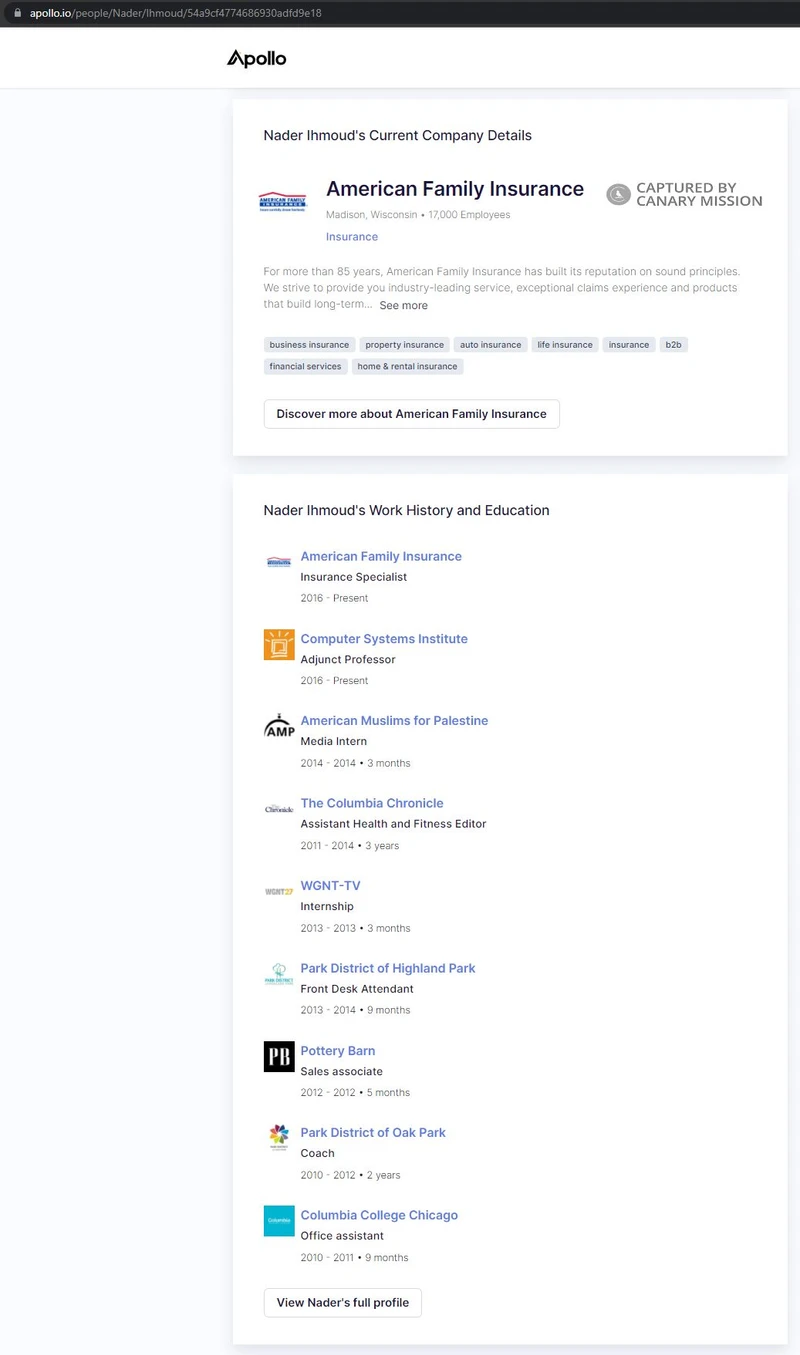Viewport: 800px width, 1355px height.
Task: Click American Family Insurance logo in work history
Action: (x=279, y=562)
